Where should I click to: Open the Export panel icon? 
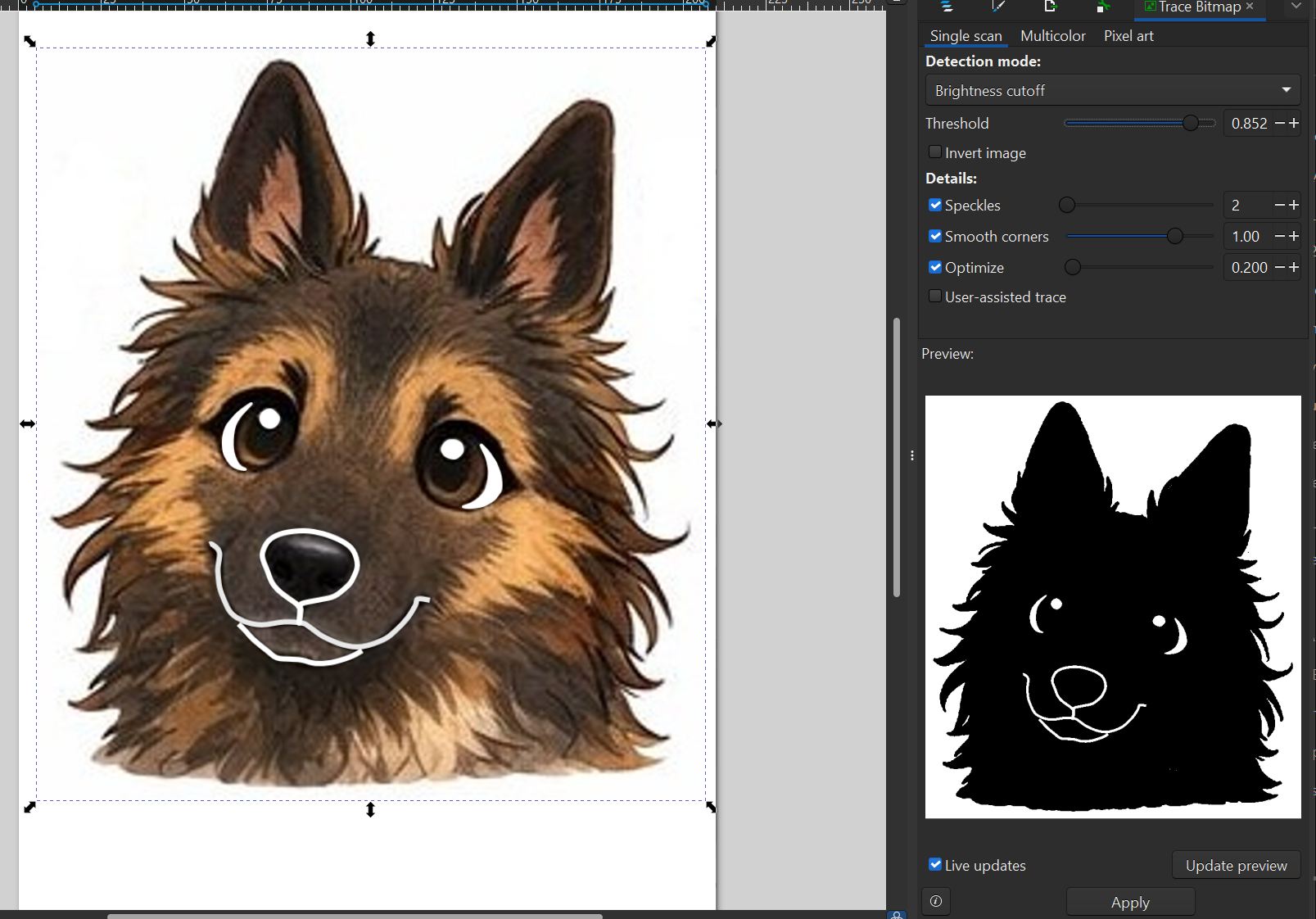1051,7
